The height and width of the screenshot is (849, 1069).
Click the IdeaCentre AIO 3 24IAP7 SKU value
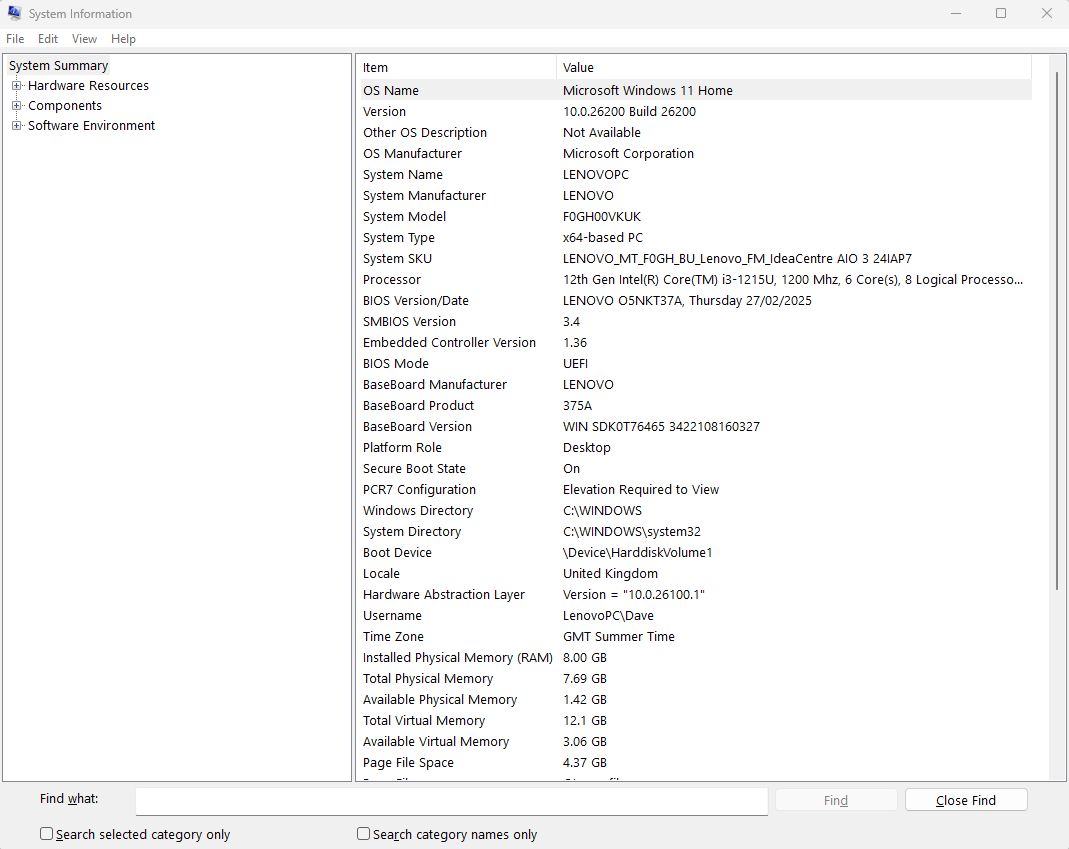[x=737, y=259]
